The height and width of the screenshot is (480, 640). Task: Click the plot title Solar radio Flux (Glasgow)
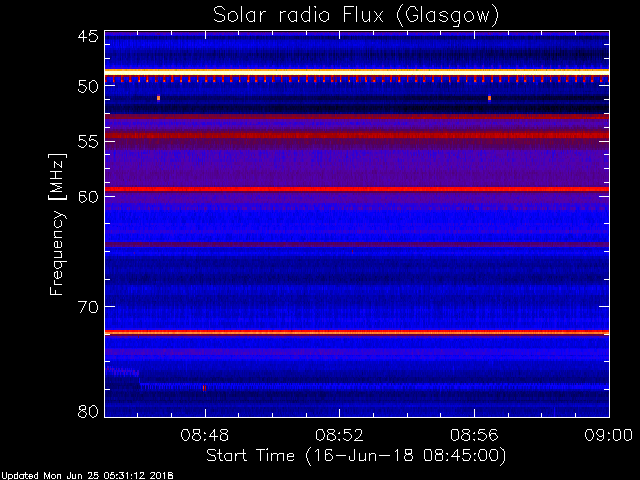point(356,16)
